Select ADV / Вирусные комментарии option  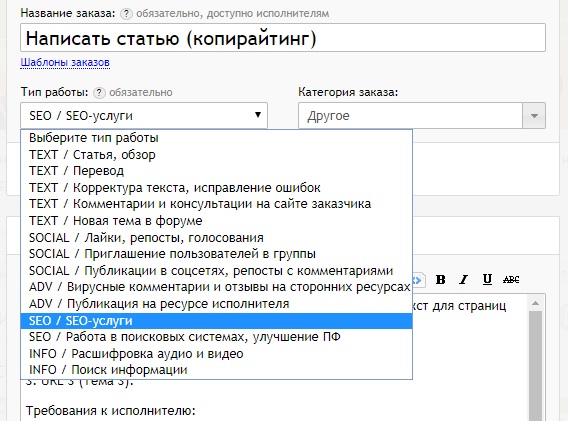[x=217, y=287]
